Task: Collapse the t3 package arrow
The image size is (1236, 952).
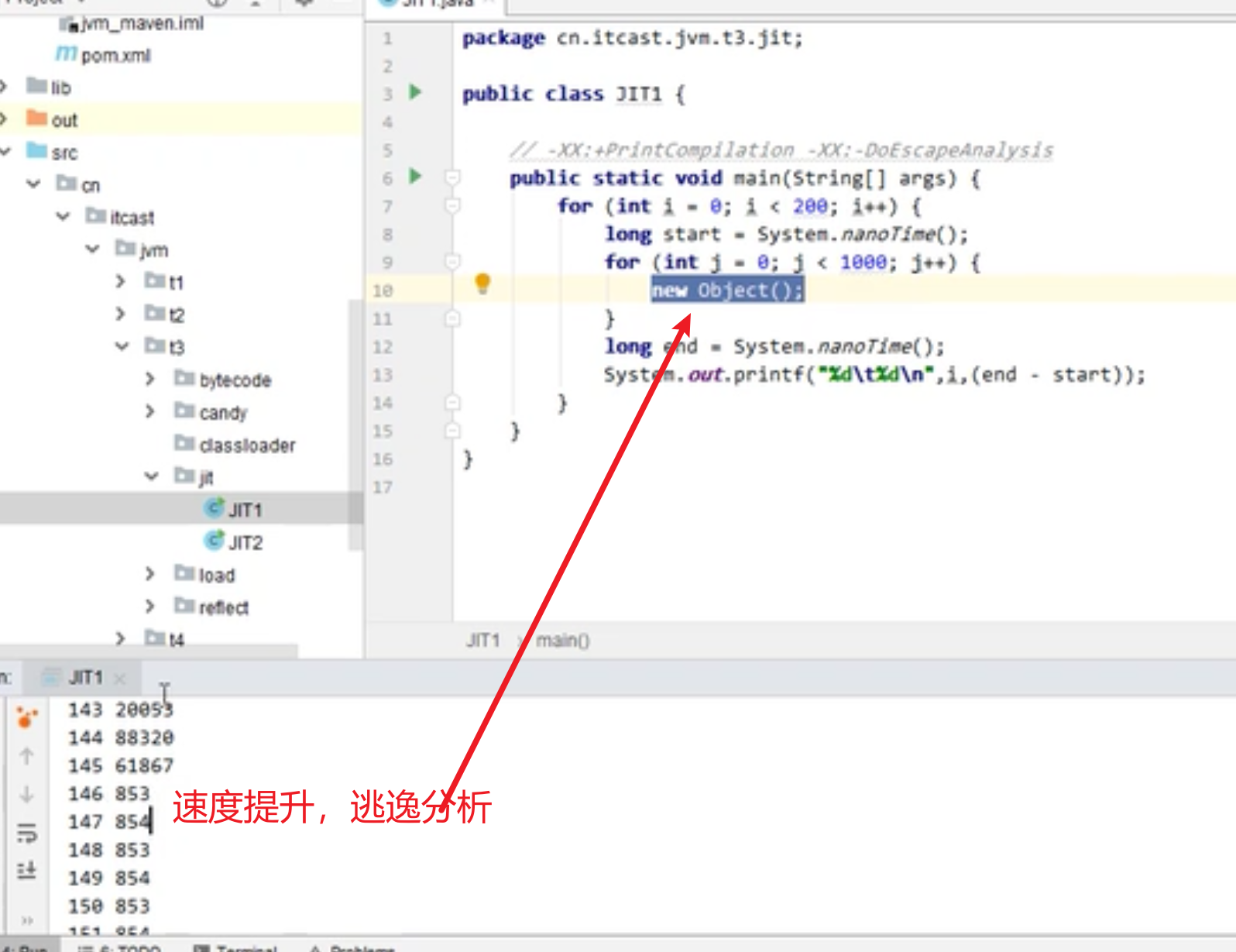Action: pyautogui.click(x=122, y=346)
